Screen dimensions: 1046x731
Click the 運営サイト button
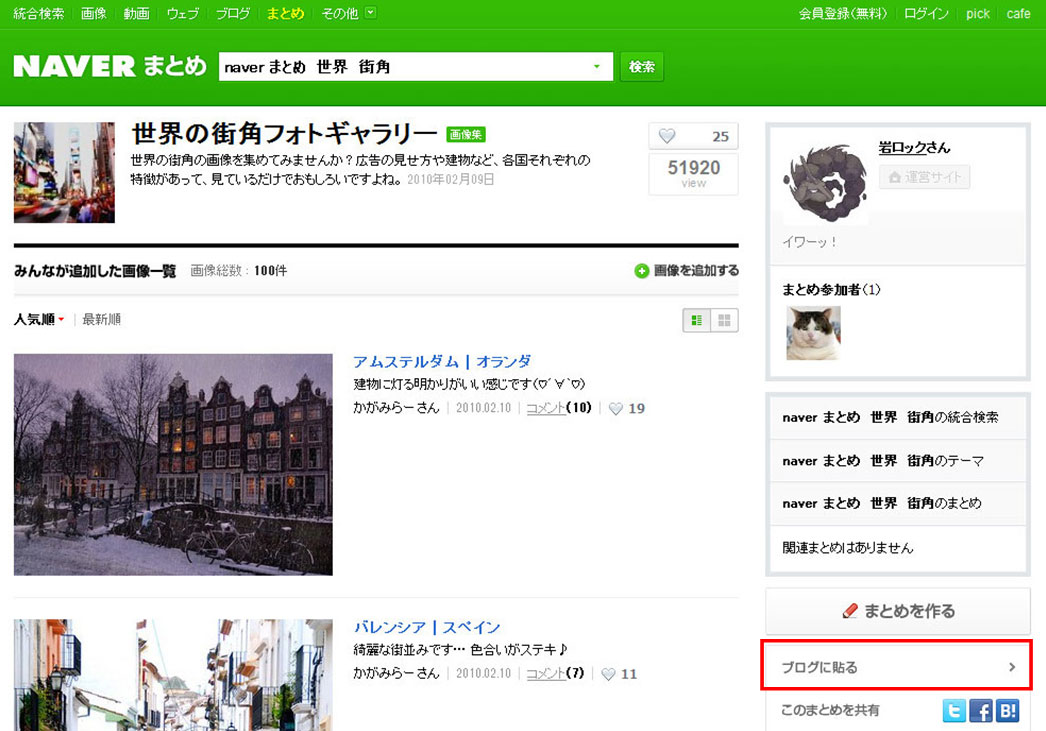[924, 177]
